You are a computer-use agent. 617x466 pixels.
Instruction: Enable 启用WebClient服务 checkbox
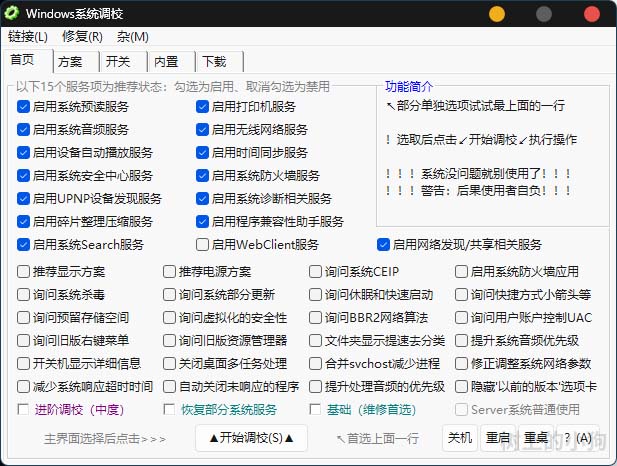click(x=202, y=244)
